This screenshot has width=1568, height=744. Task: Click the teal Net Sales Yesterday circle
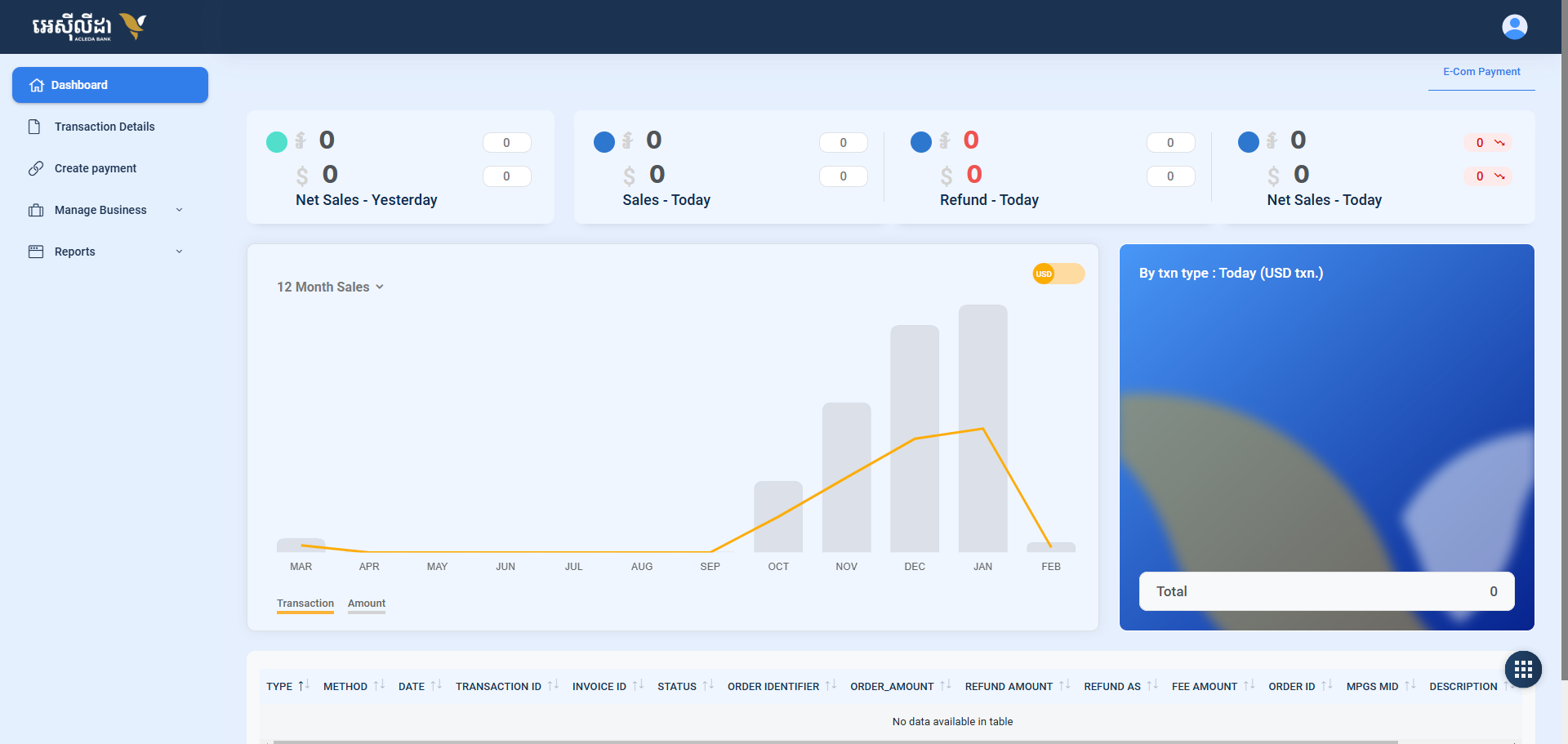277,142
